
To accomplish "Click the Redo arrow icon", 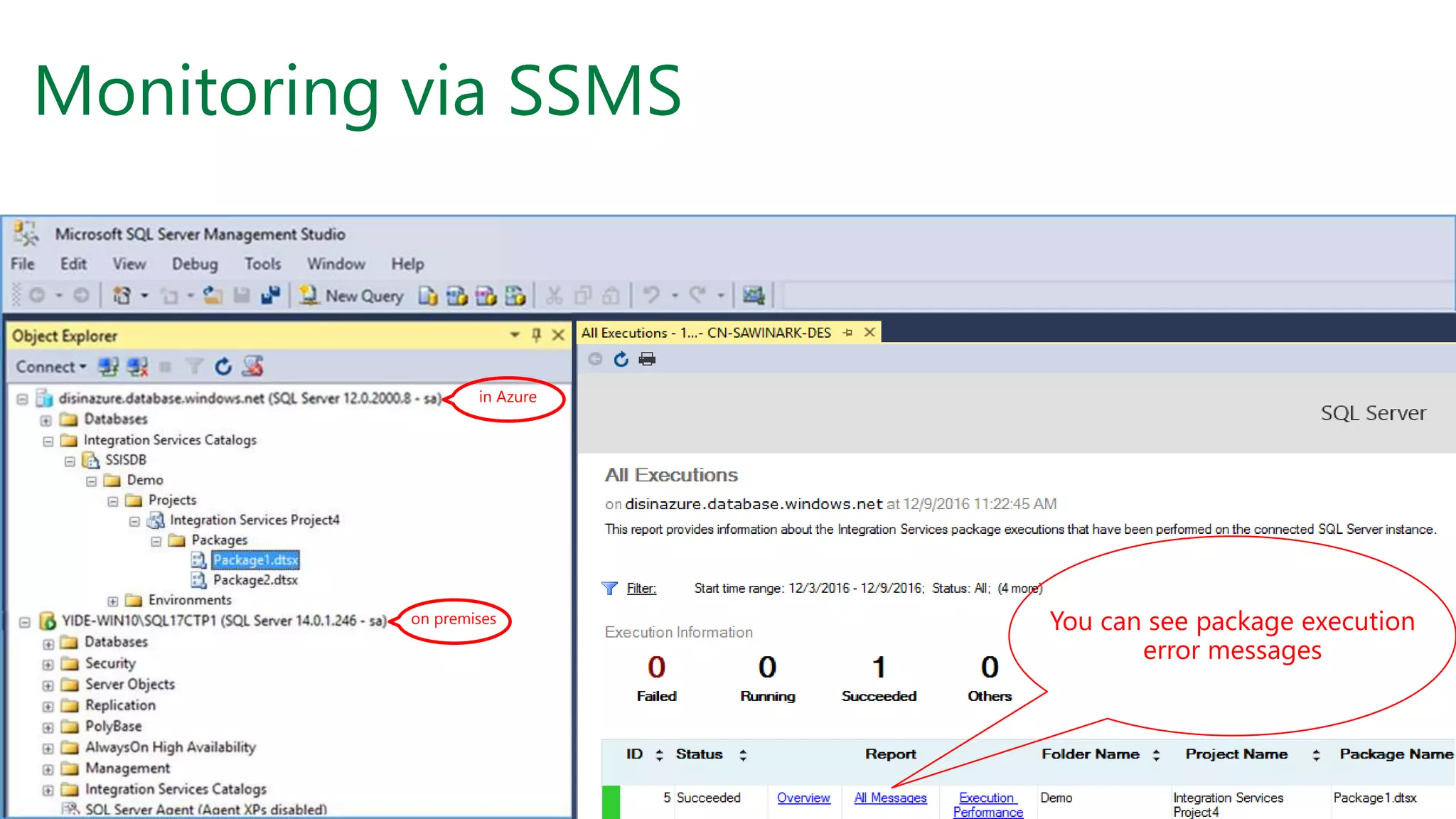I will tap(697, 295).
